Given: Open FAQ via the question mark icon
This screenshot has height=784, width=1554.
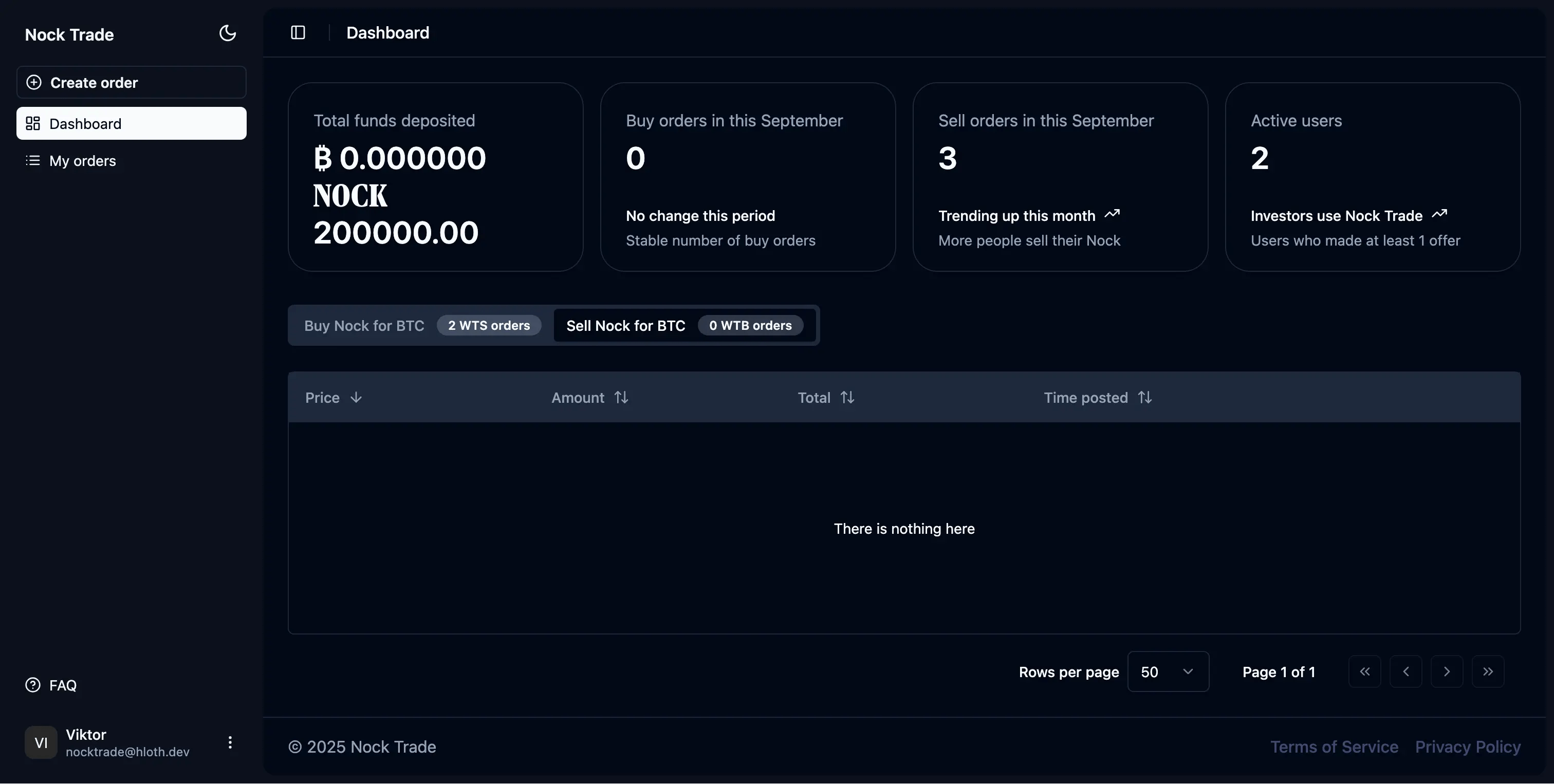Looking at the screenshot, I should coord(32,684).
